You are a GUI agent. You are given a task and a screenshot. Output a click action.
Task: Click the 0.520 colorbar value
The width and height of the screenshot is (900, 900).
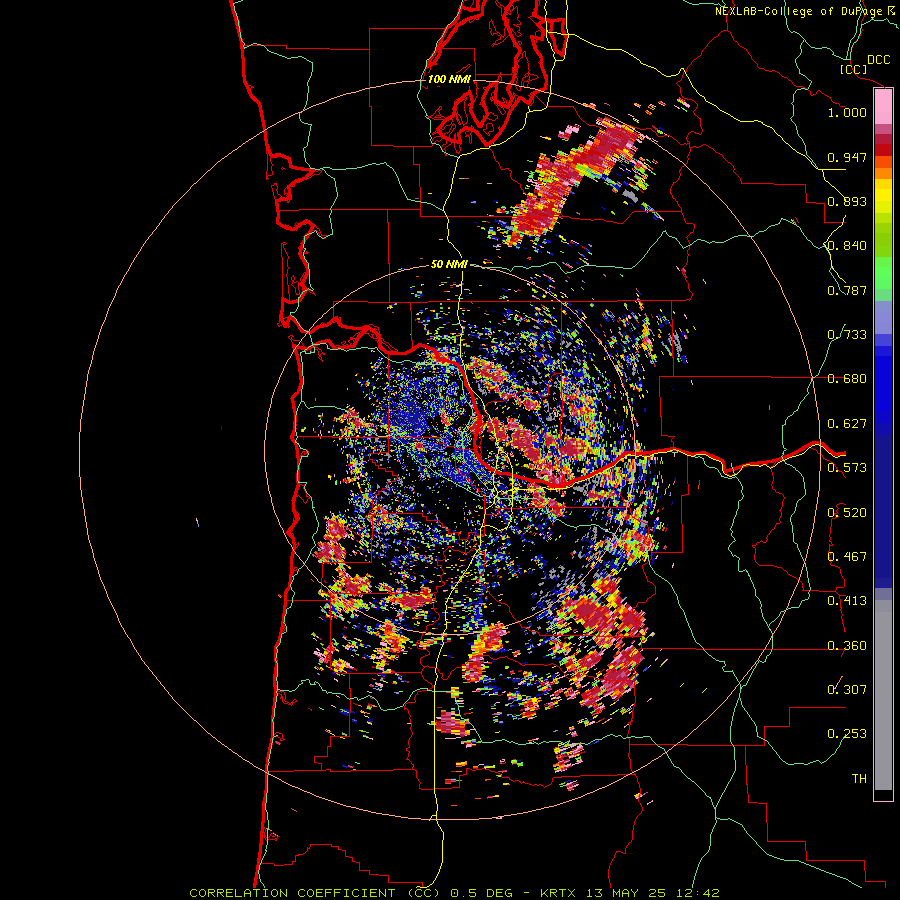847,513
